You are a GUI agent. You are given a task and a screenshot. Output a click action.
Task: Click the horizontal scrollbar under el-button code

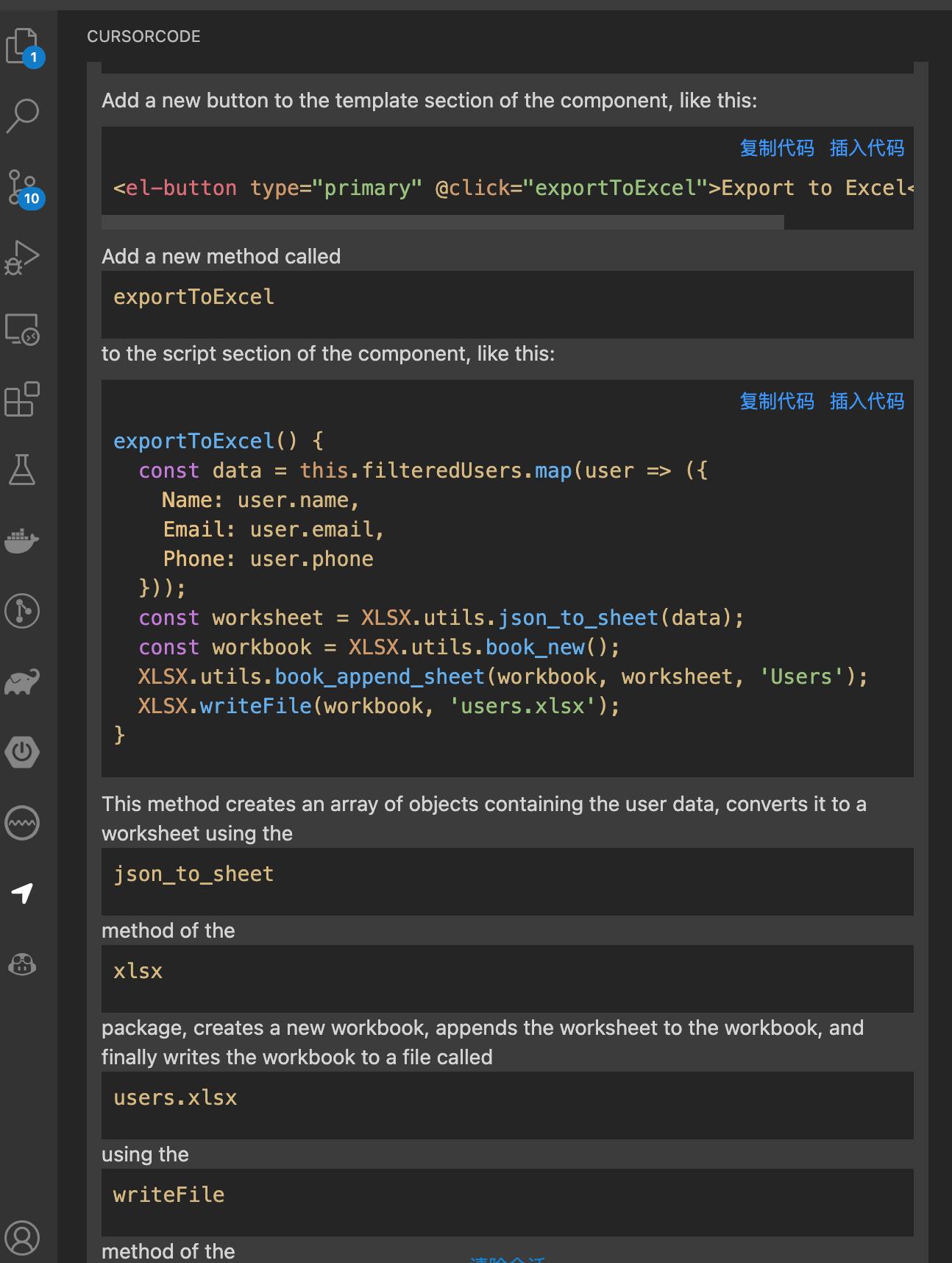442,222
